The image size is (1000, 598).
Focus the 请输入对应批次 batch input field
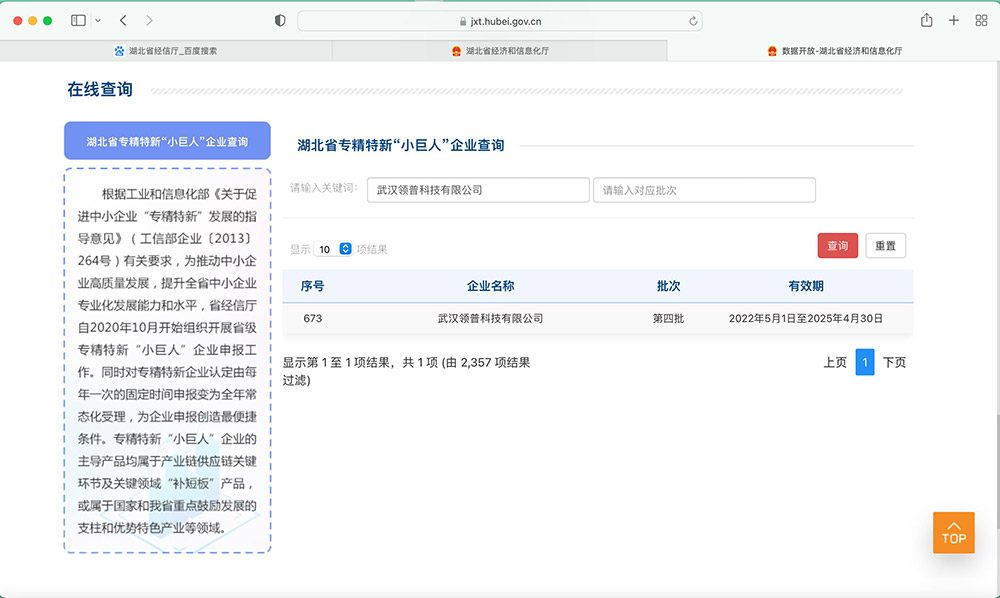[x=704, y=190]
